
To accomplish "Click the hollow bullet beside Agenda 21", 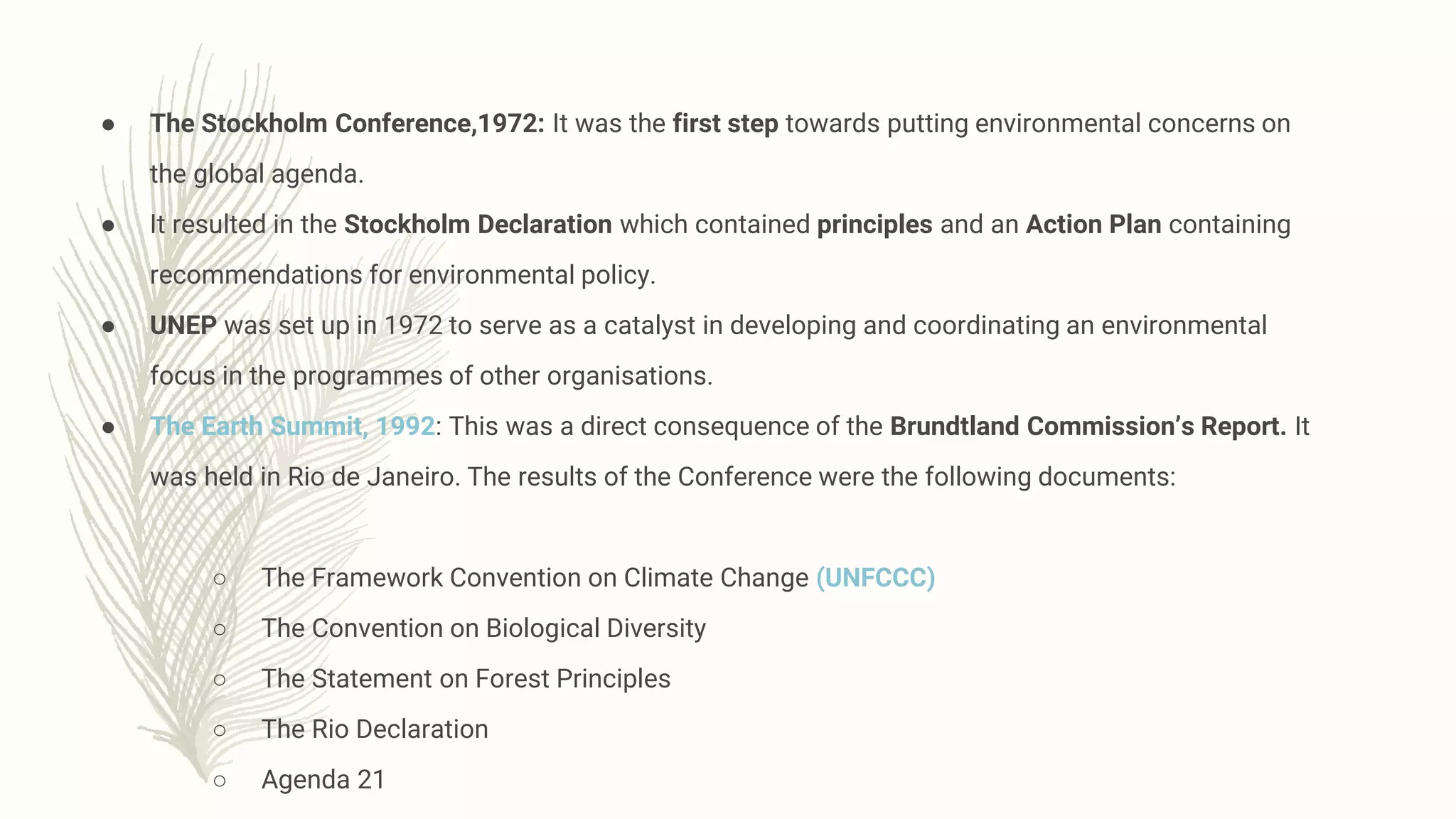I will point(220,781).
